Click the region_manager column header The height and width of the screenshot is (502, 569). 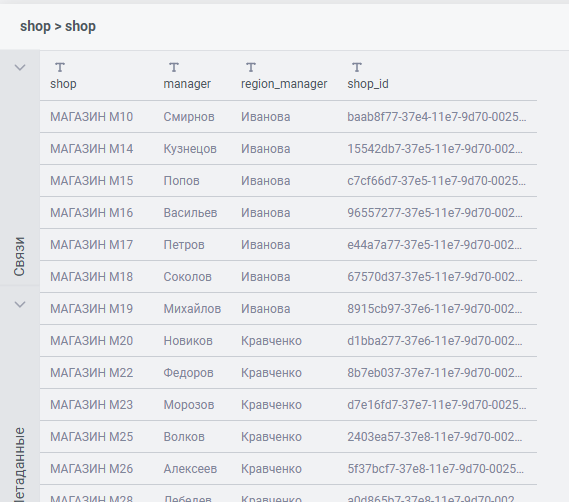click(284, 84)
